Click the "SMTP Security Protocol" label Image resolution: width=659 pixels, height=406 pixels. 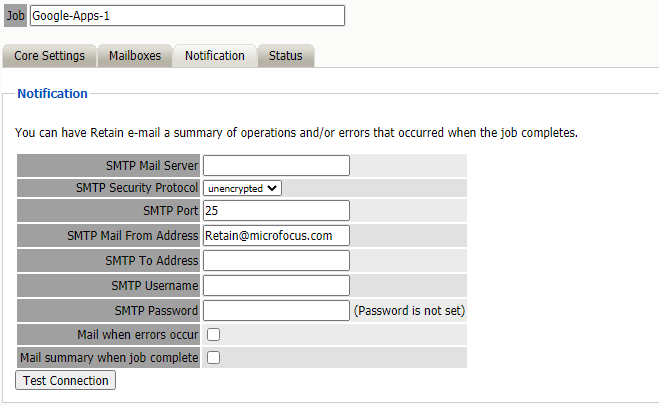click(x=137, y=187)
